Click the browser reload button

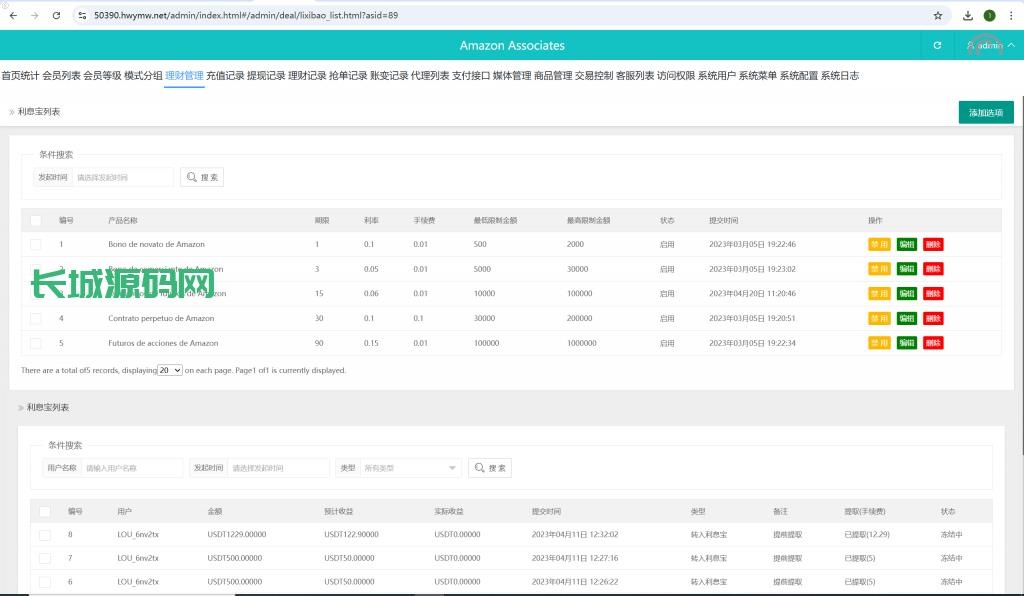[56, 16]
